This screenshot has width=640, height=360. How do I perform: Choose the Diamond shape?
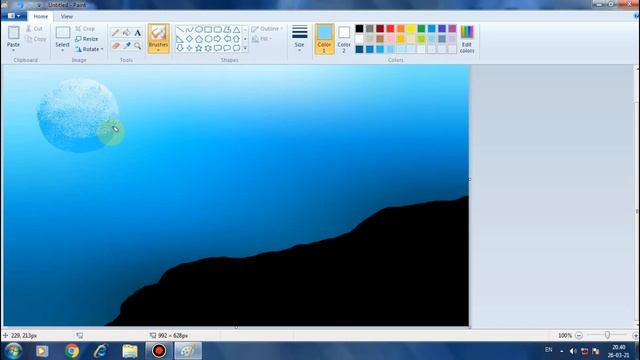[189, 39]
